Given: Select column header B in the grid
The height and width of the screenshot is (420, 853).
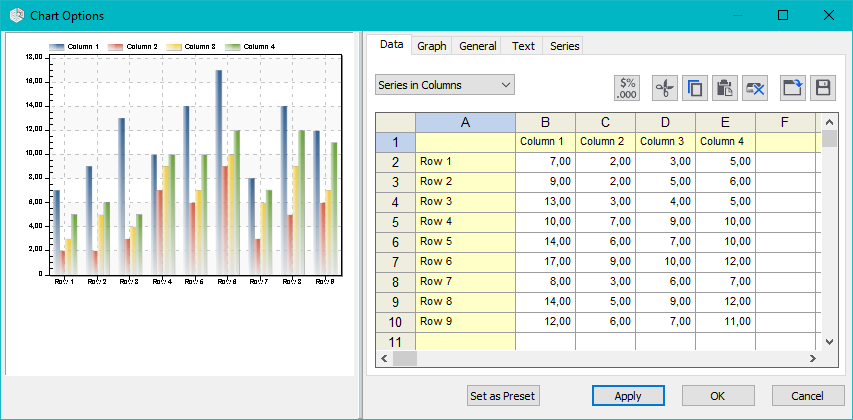Looking at the screenshot, I should [x=545, y=122].
